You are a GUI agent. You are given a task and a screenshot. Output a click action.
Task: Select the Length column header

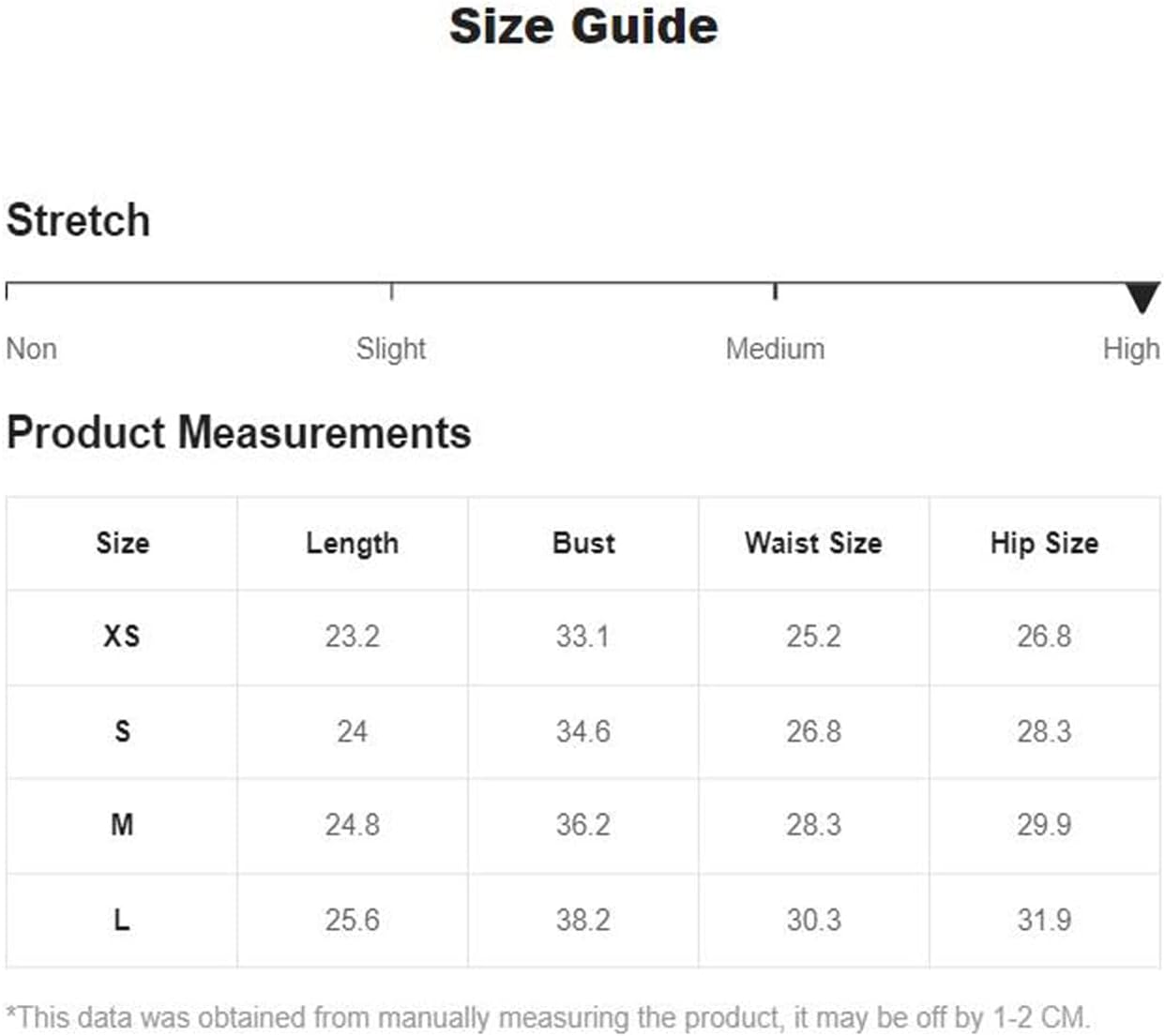[x=353, y=543]
